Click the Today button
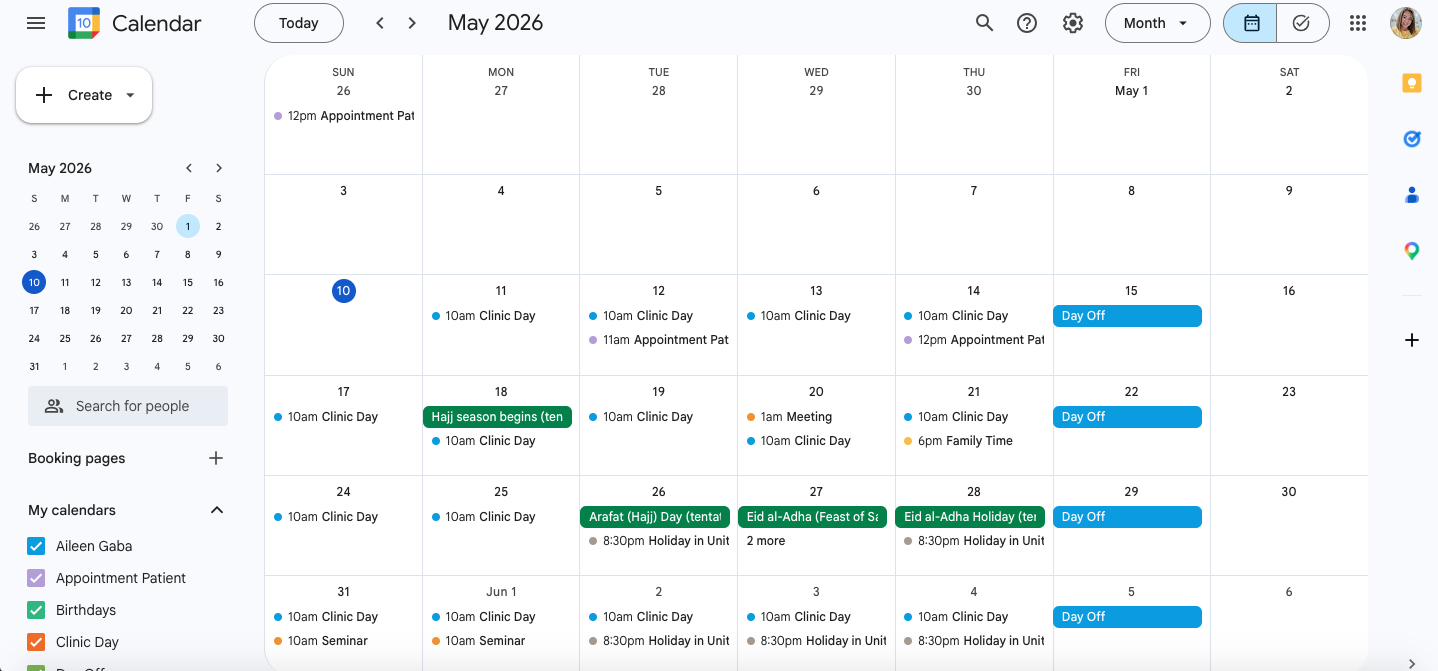This screenshot has height=671, width=1438. click(299, 23)
